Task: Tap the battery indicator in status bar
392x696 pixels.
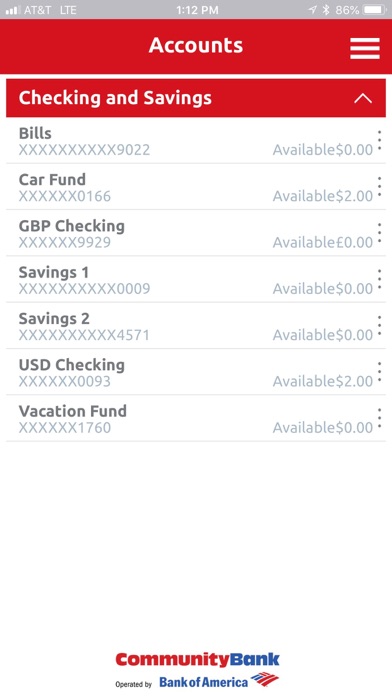Action: click(375, 9)
